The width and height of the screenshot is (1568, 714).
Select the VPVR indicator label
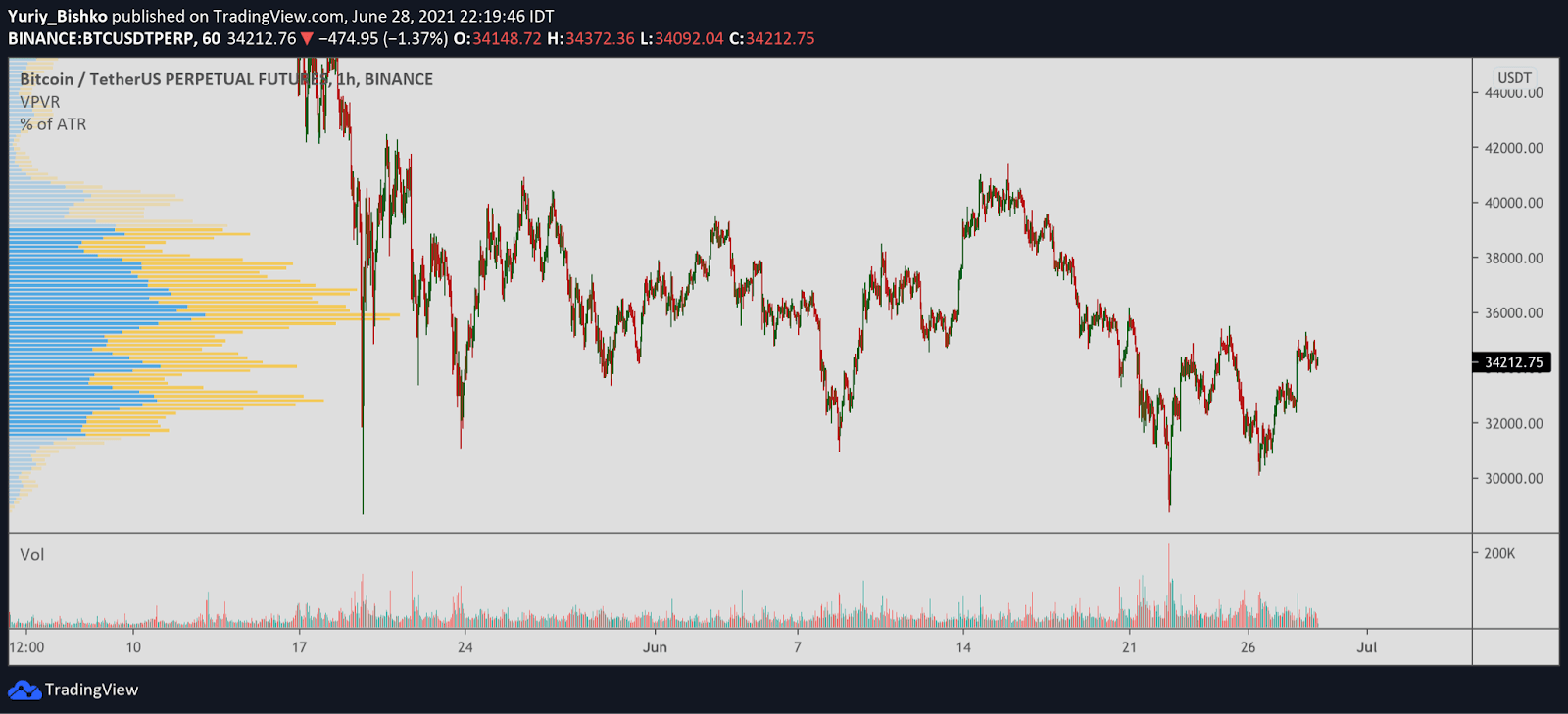[x=40, y=102]
